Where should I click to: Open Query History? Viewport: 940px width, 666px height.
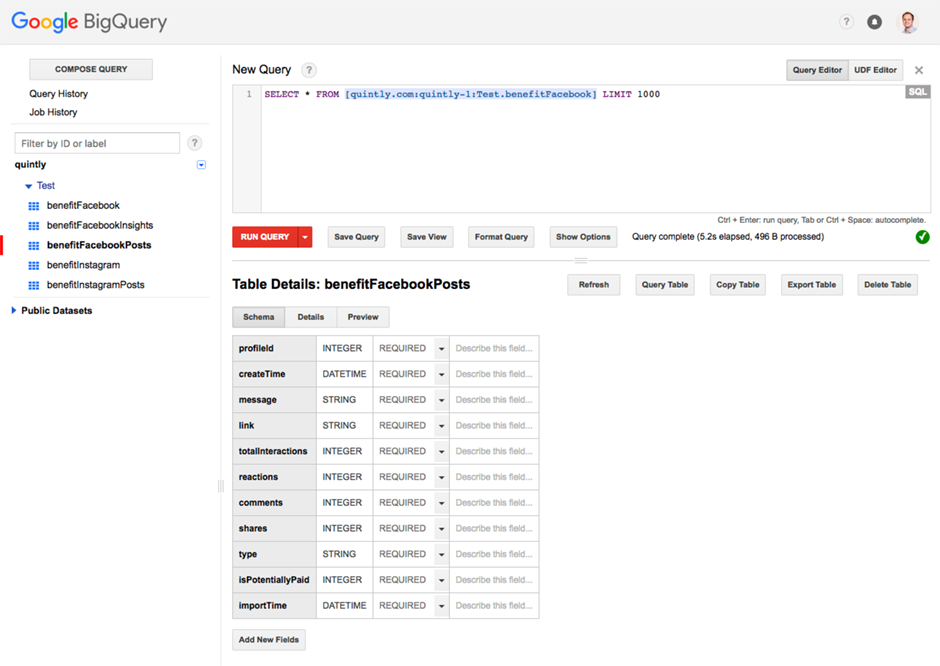pos(59,94)
